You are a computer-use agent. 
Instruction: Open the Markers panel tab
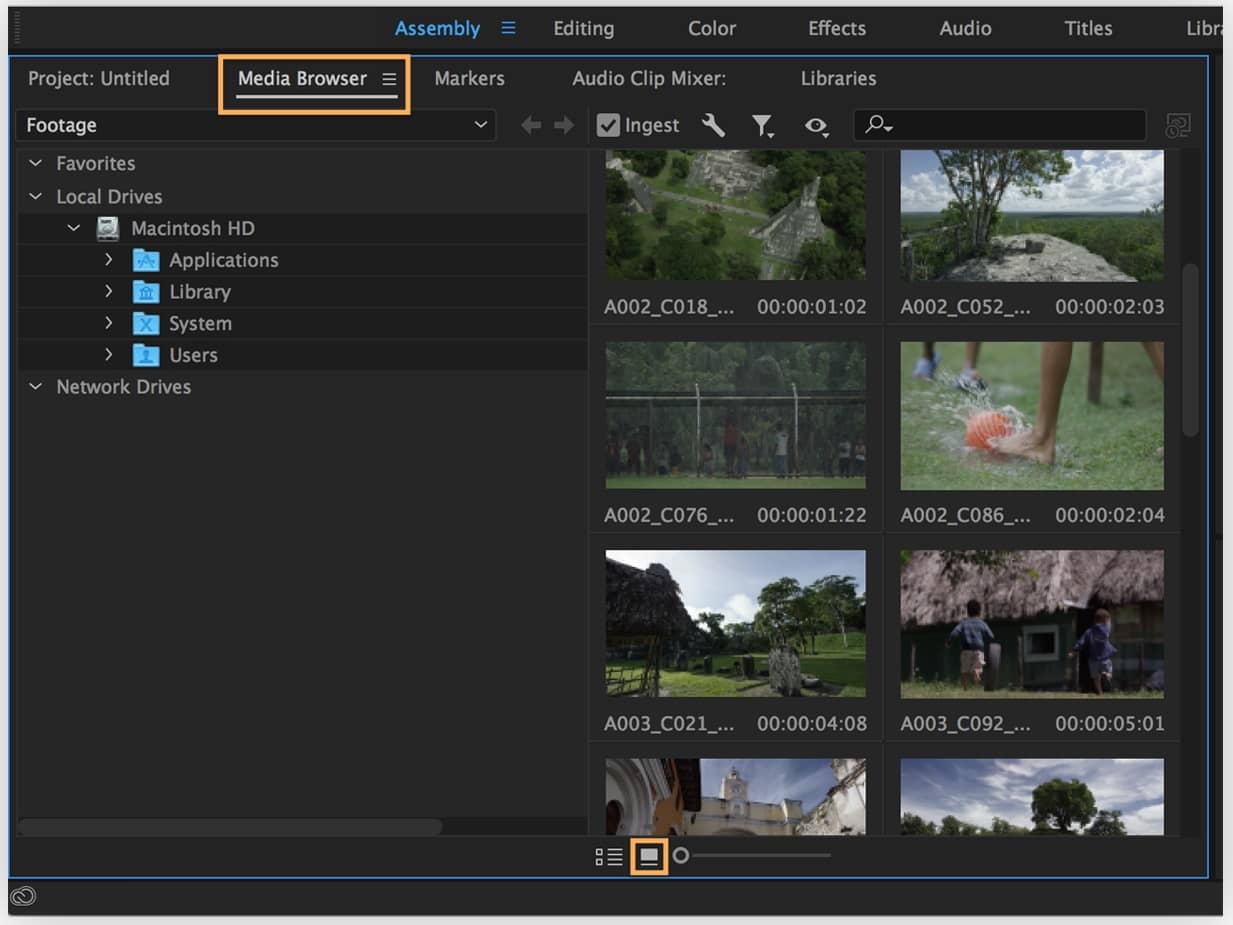pos(469,78)
